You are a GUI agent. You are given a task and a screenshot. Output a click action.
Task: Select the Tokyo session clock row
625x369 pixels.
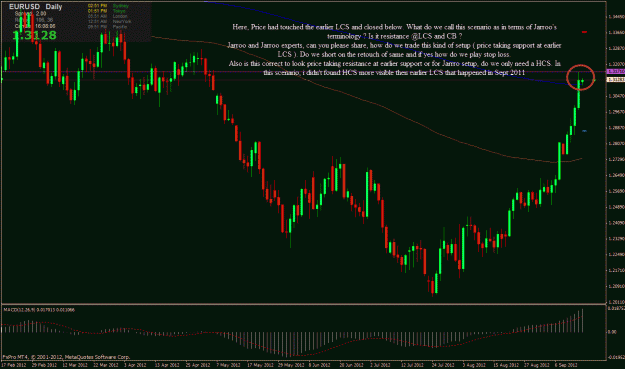pyautogui.click(x=107, y=11)
